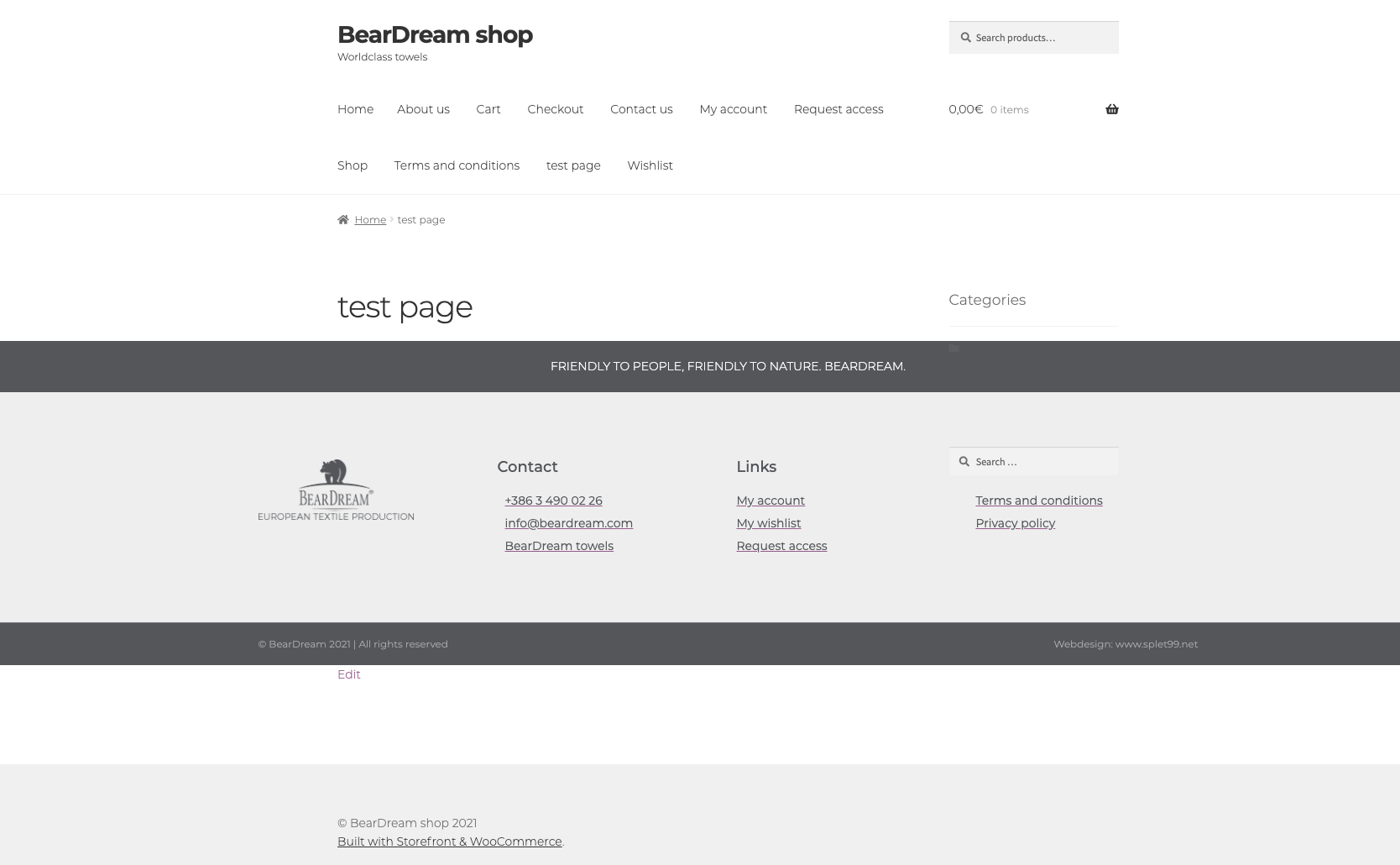Click the 0 items cart count
This screenshot has width=1400, height=865.
pos(1009,110)
